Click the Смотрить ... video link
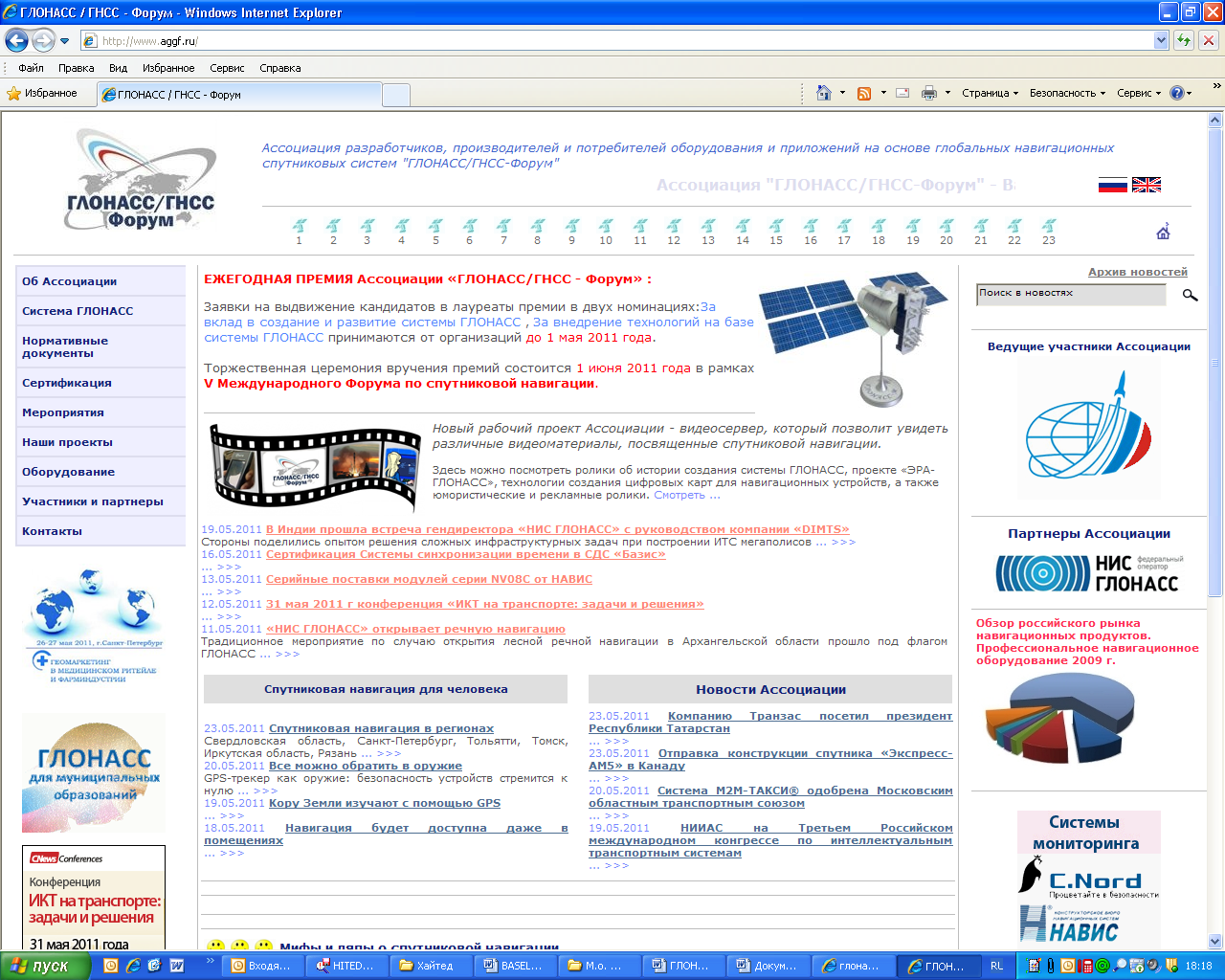Viewport: 1225px width, 980px height. [686, 495]
